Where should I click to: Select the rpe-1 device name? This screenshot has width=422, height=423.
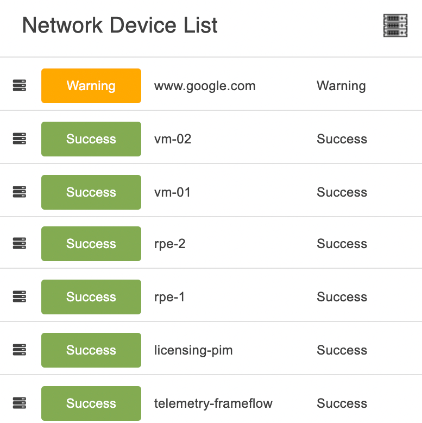169,297
